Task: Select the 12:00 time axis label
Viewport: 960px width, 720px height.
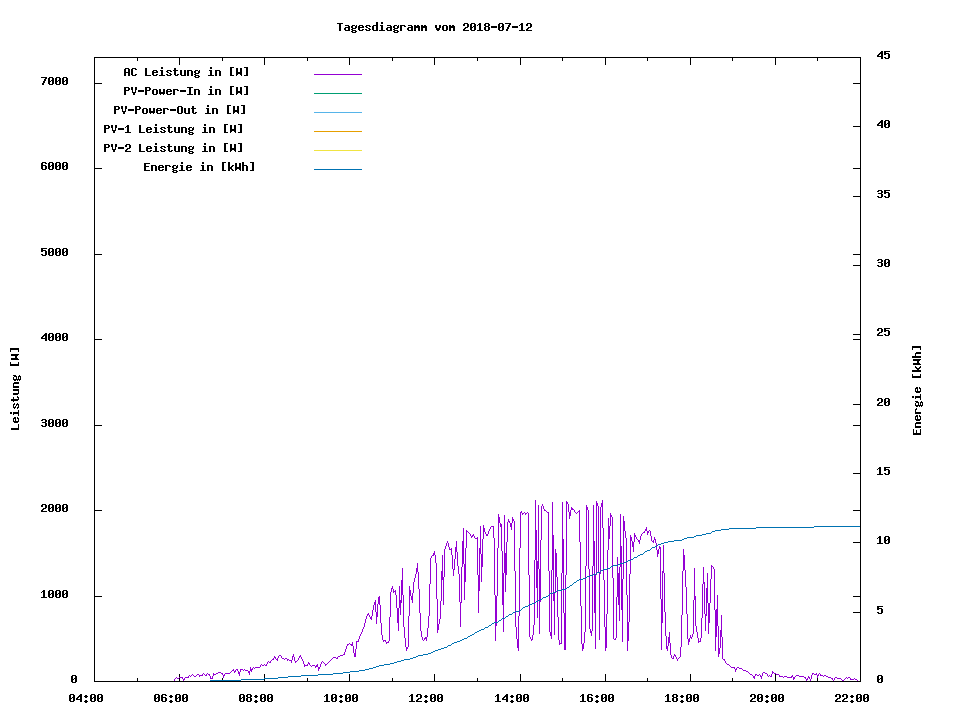Action: pyautogui.click(x=427, y=698)
